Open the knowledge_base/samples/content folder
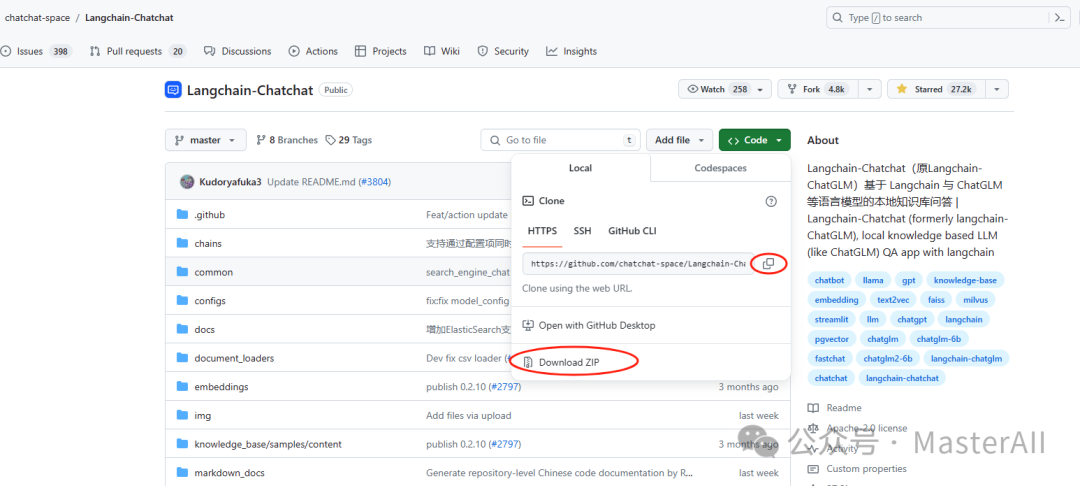The width and height of the screenshot is (1080, 486). [x=268, y=444]
